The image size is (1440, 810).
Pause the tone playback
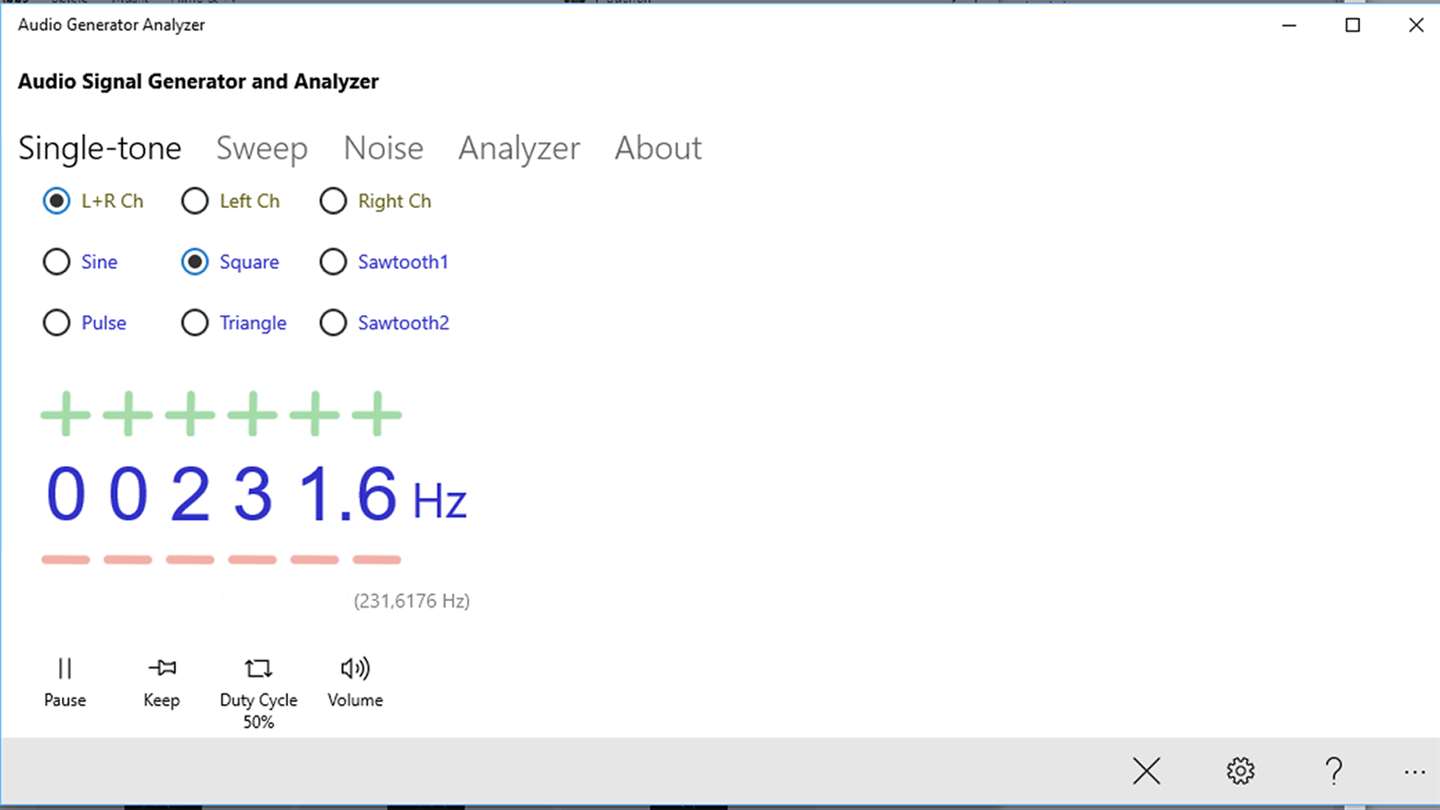tap(65, 682)
